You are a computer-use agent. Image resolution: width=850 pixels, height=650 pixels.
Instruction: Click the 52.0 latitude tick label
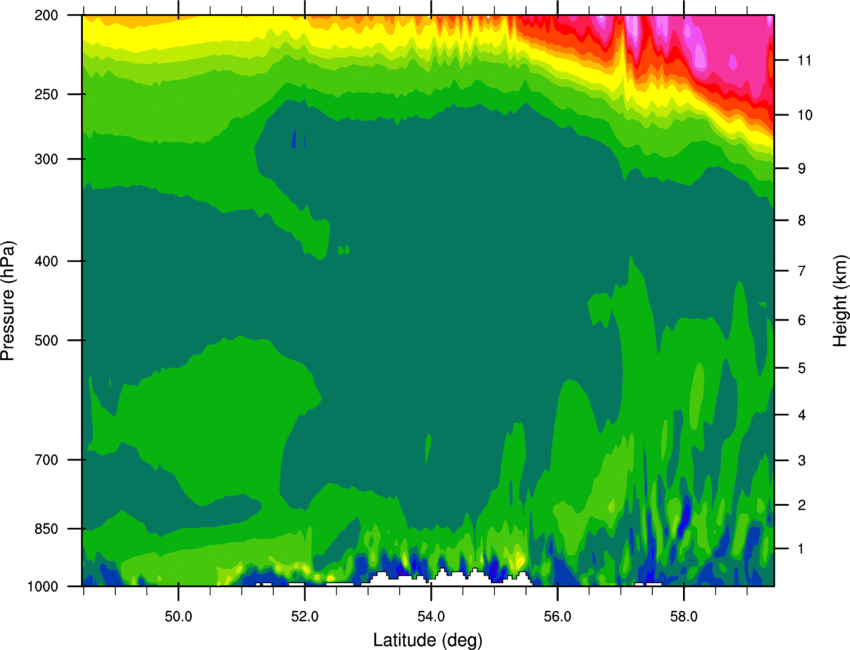[305, 617]
